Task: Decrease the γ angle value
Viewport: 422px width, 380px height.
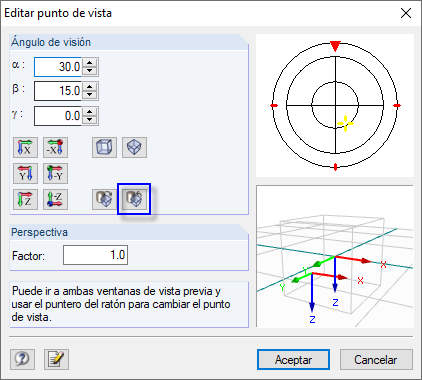Action: click(90, 120)
